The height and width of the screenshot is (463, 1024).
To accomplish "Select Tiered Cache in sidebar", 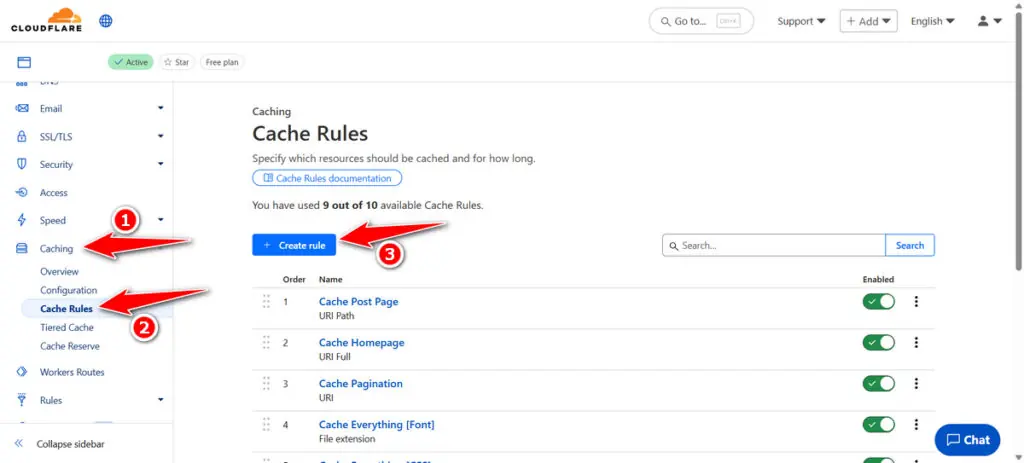I will pyautogui.click(x=67, y=327).
